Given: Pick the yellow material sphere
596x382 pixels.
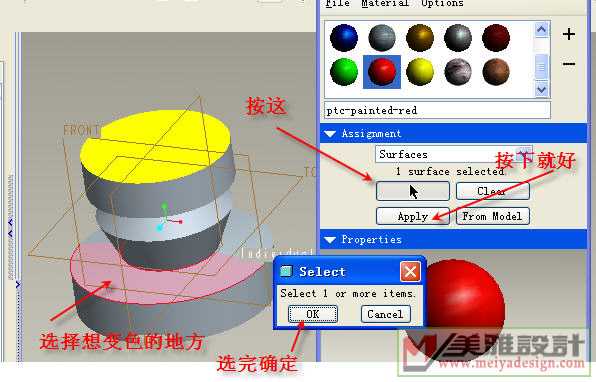Looking at the screenshot, I should pyautogui.click(x=420, y=72).
